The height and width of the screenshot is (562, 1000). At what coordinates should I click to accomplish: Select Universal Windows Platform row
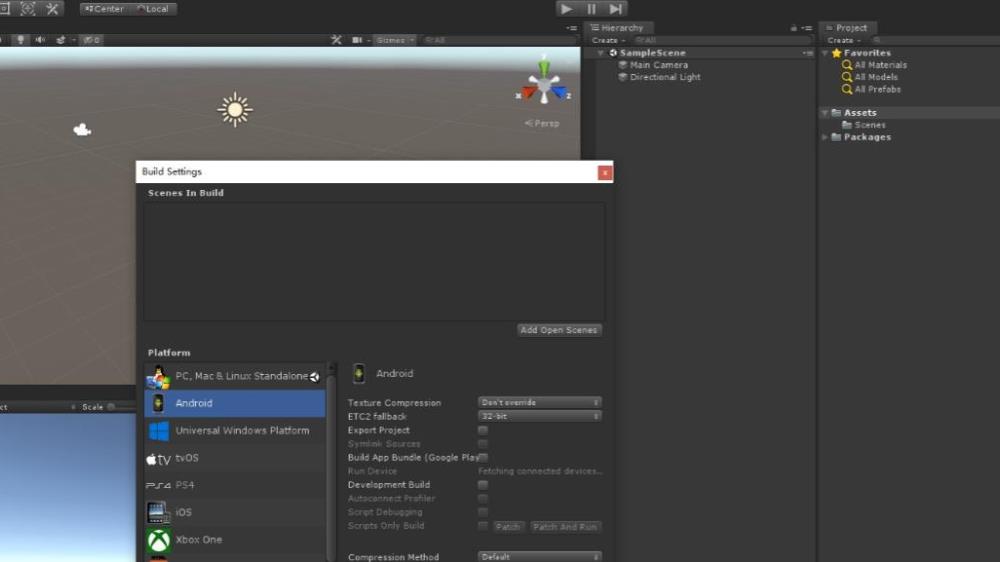click(x=235, y=431)
